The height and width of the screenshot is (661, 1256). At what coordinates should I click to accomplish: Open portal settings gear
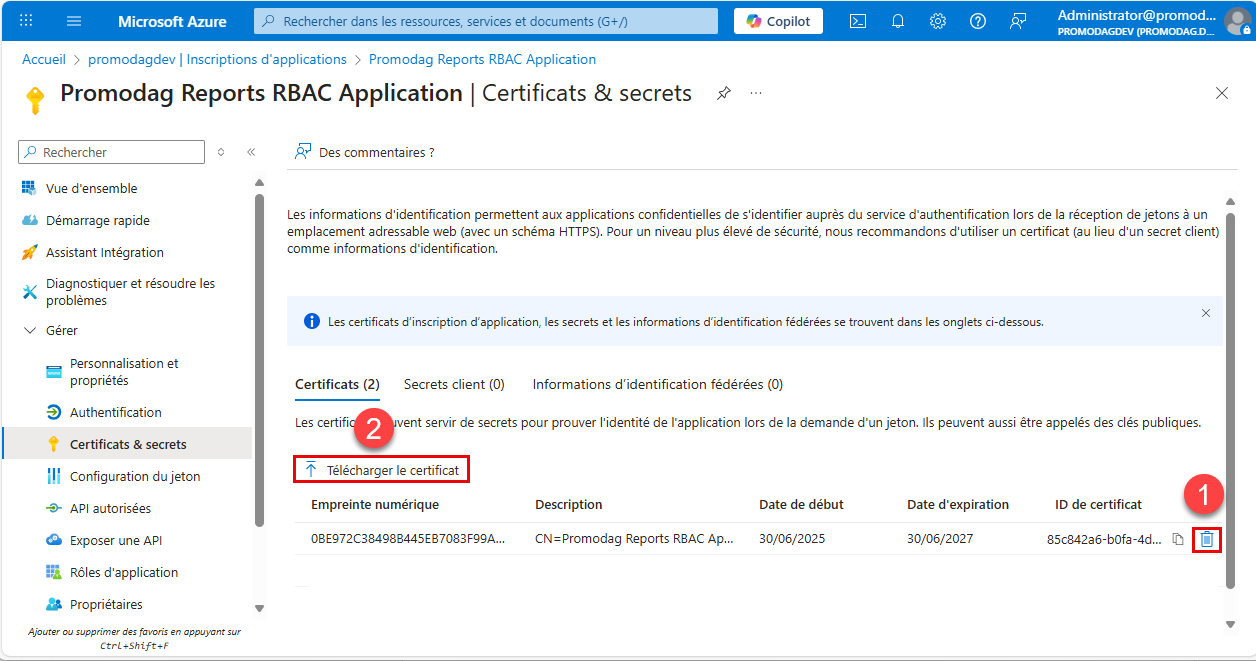[938, 21]
